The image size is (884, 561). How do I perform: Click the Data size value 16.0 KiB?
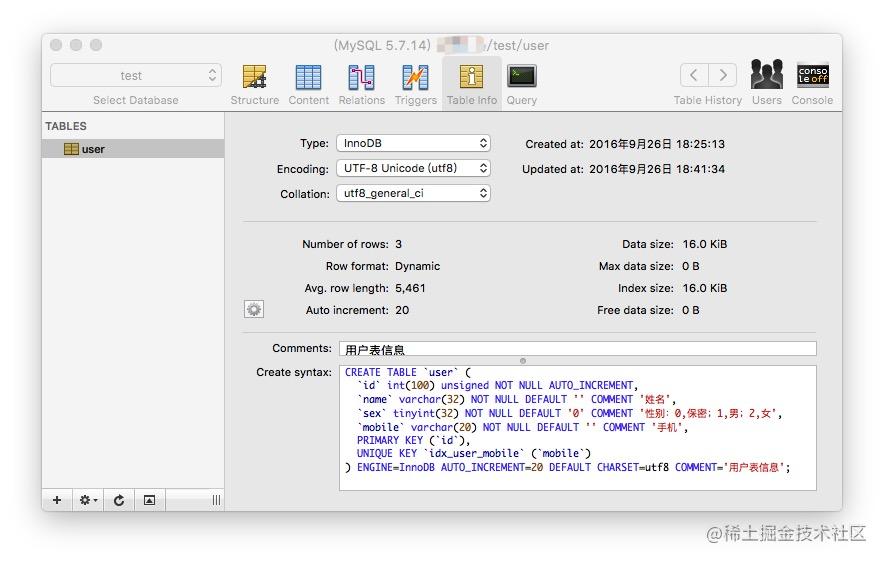click(705, 244)
